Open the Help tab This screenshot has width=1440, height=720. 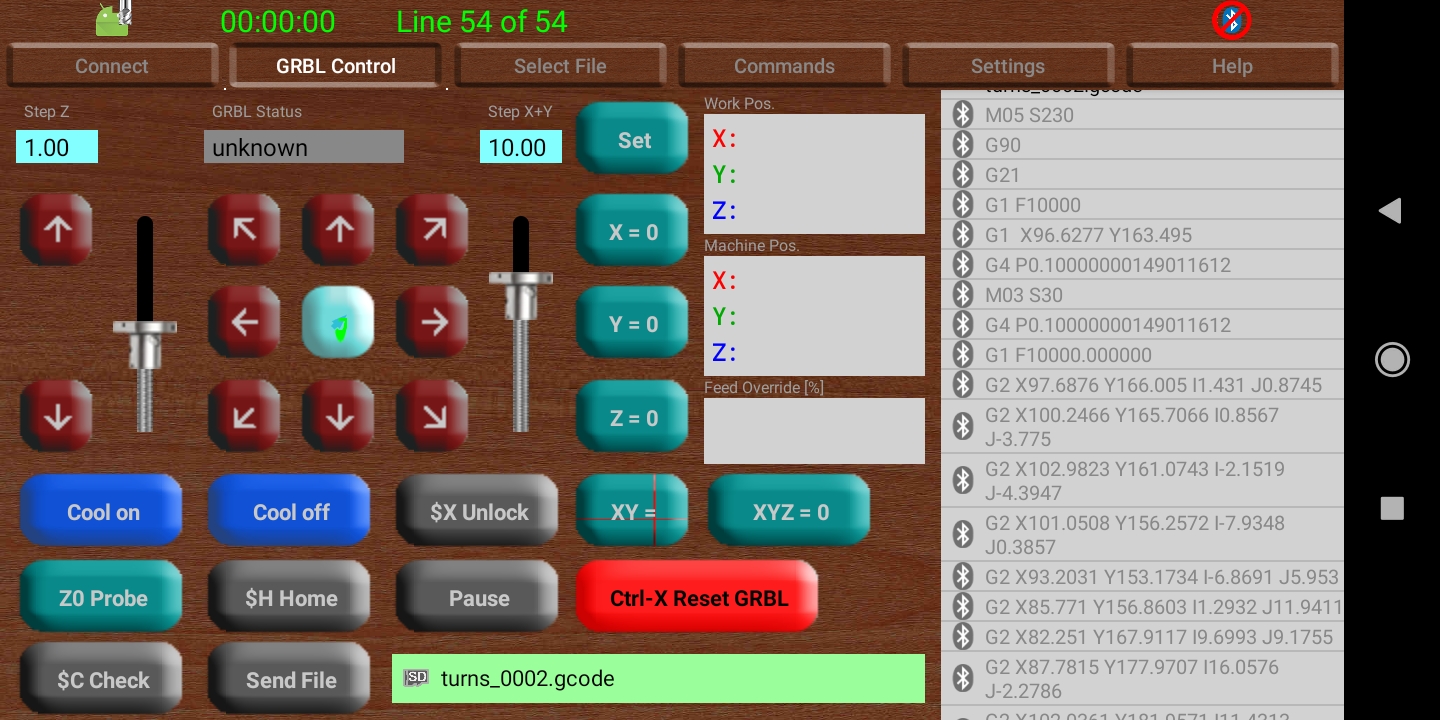click(1232, 66)
